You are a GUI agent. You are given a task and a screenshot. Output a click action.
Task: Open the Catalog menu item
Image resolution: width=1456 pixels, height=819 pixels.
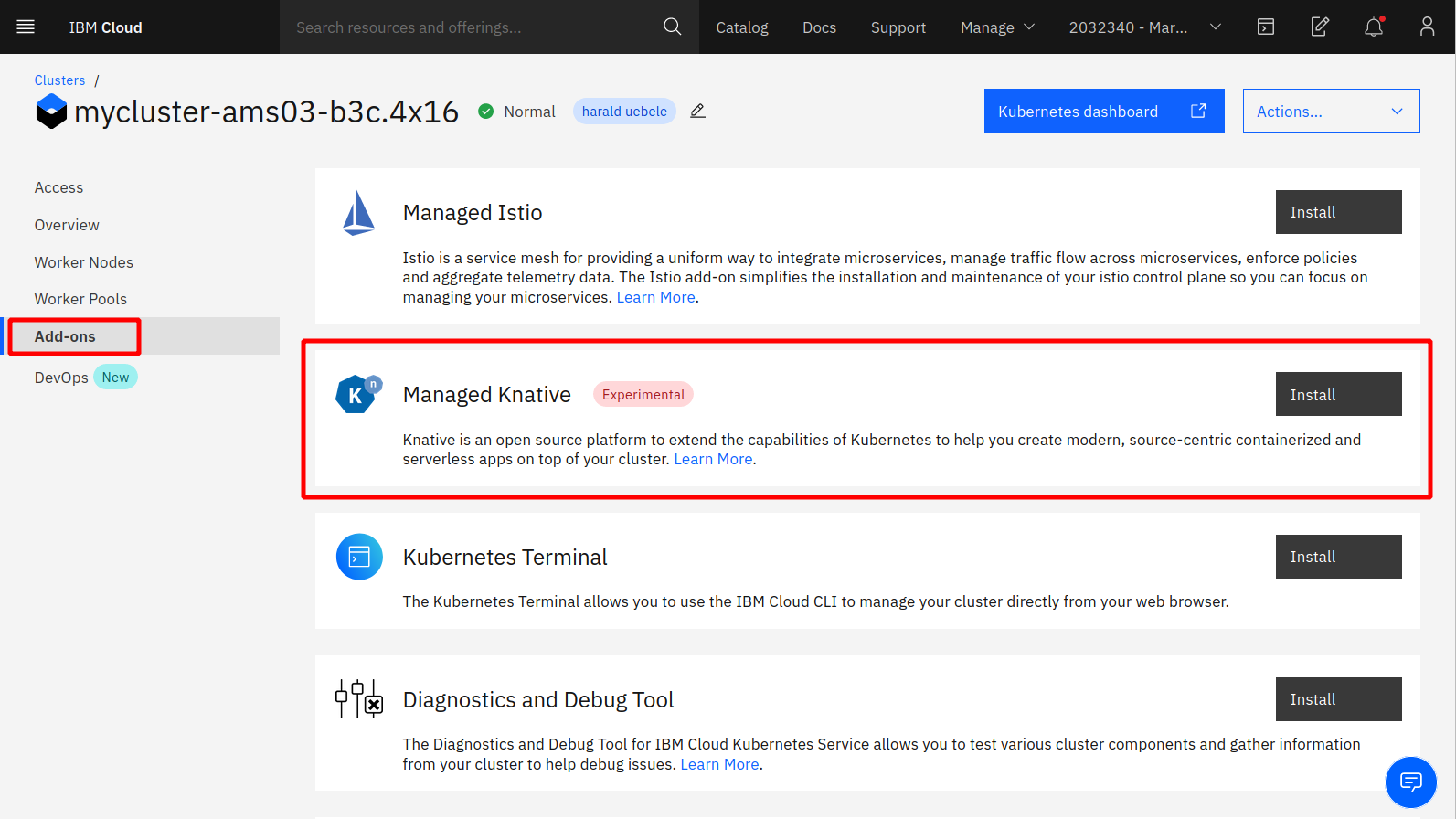coord(742,27)
